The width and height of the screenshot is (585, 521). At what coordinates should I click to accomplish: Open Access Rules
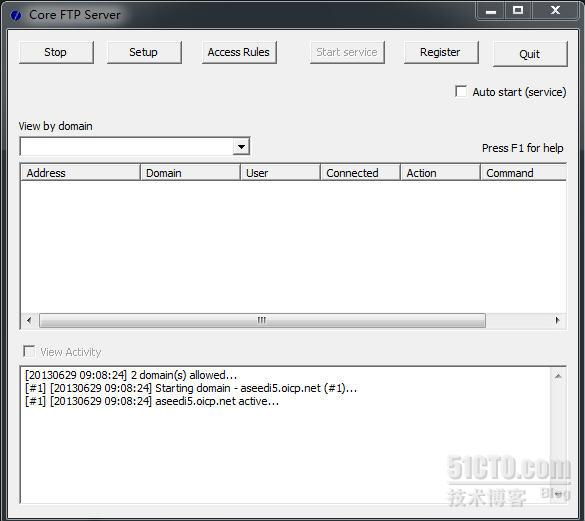click(239, 52)
